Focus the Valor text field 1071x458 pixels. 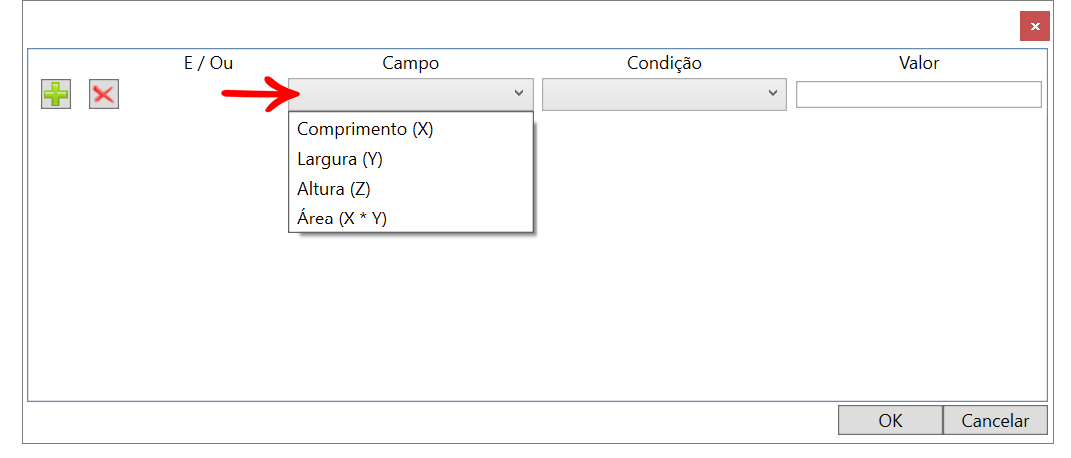click(x=919, y=94)
